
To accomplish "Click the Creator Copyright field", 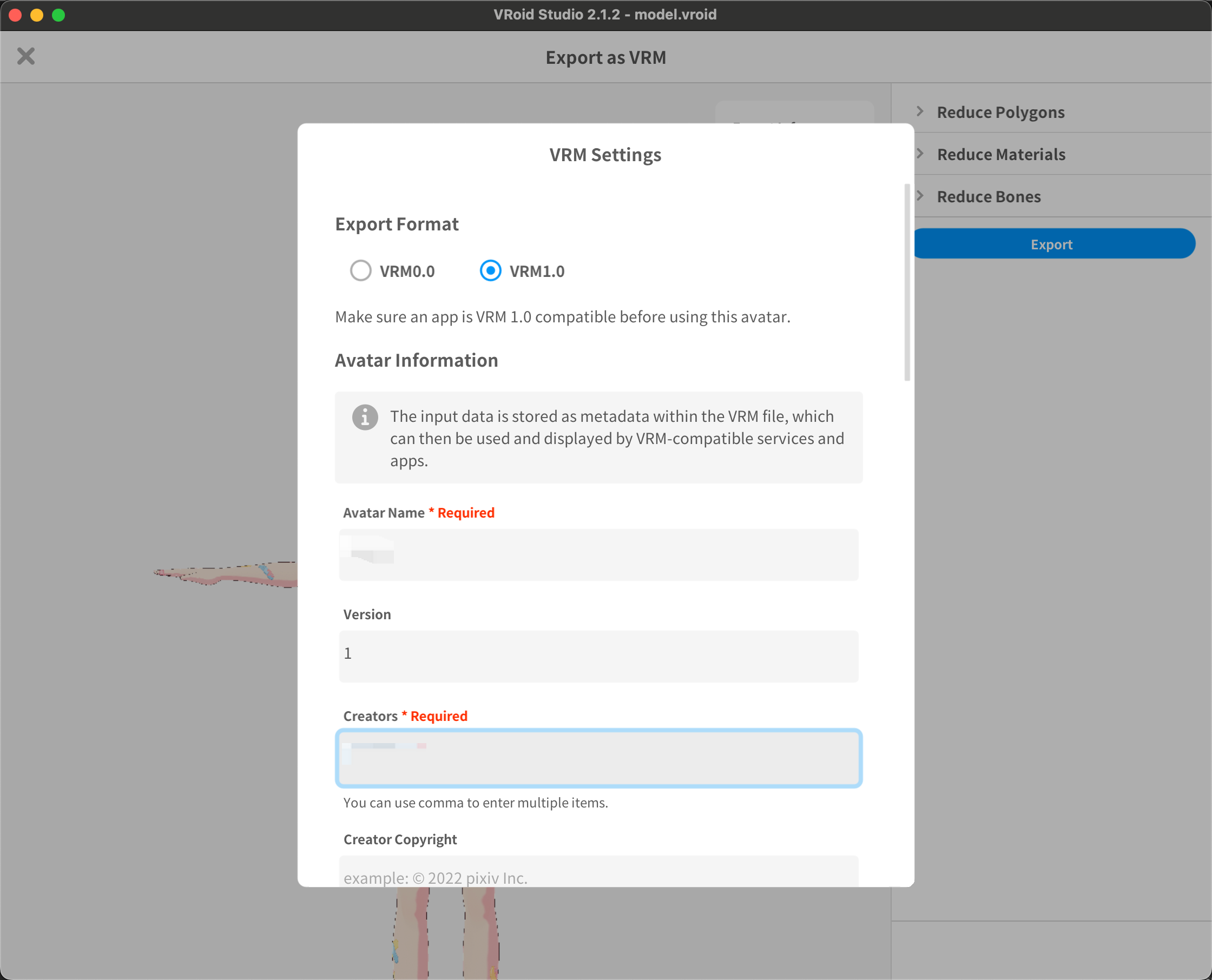I will coord(598,871).
